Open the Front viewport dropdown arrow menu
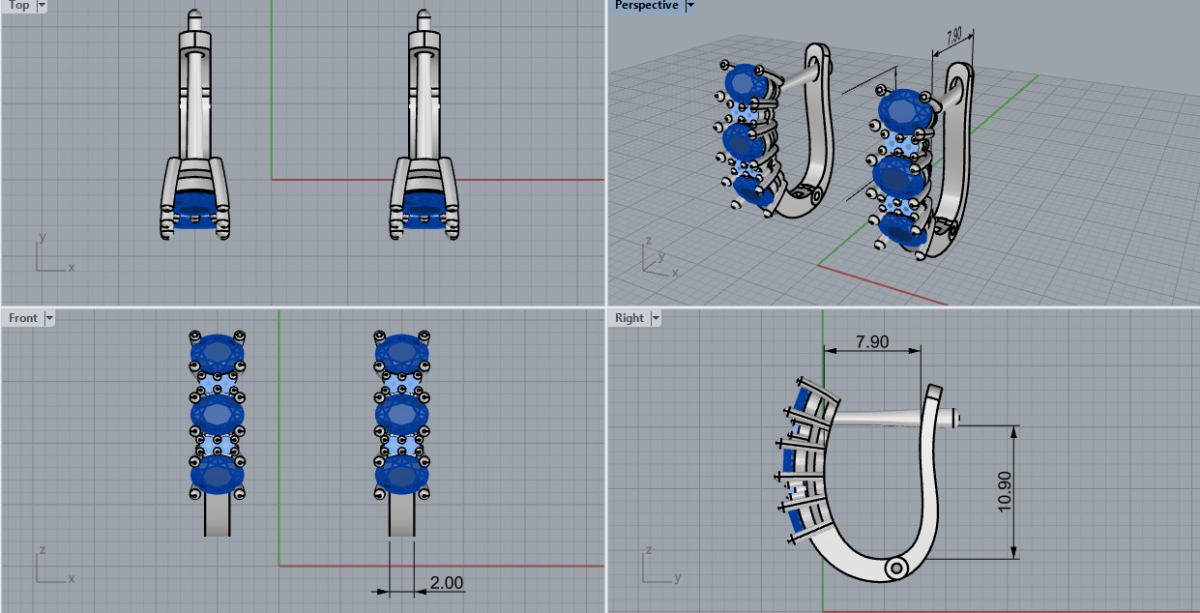The width and height of the screenshot is (1200, 613). pos(50,318)
